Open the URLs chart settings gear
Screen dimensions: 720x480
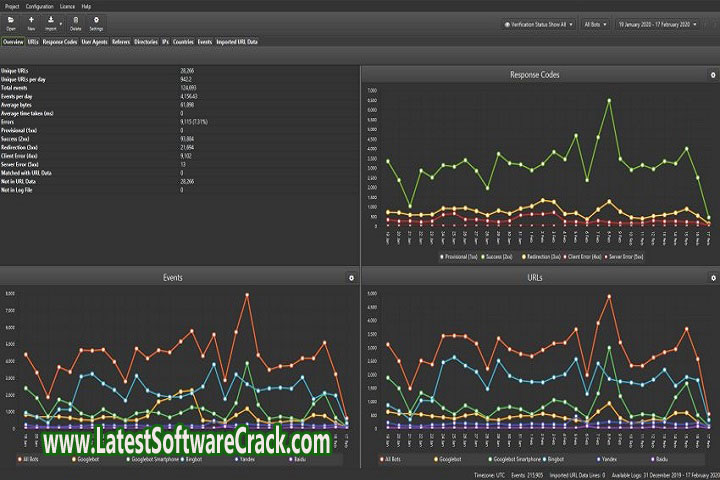click(709, 277)
